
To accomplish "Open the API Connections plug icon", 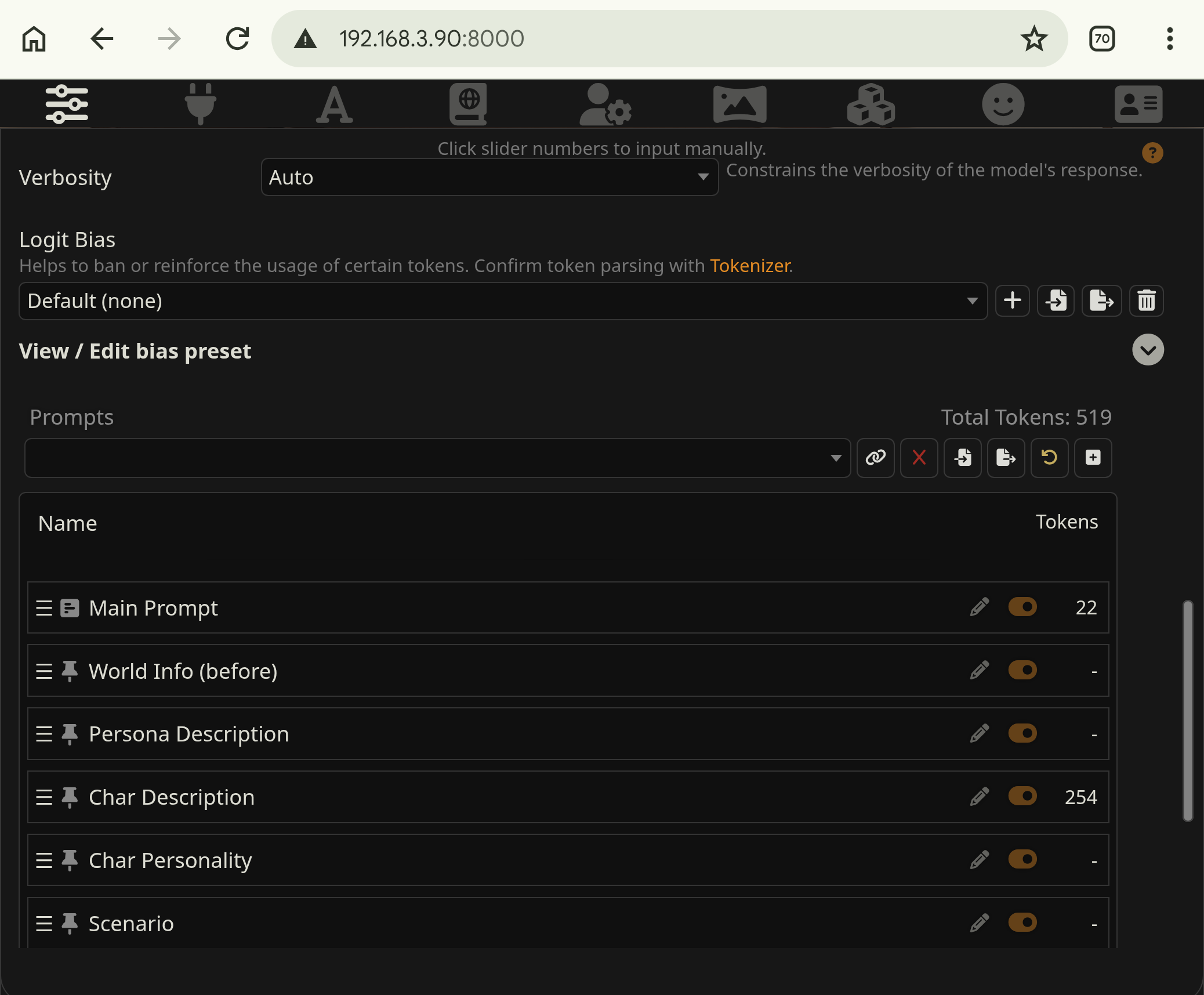I will [x=201, y=104].
